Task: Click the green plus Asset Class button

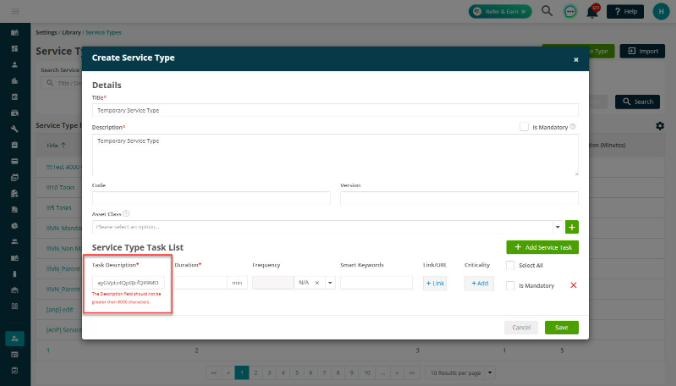Action: pos(572,227)
